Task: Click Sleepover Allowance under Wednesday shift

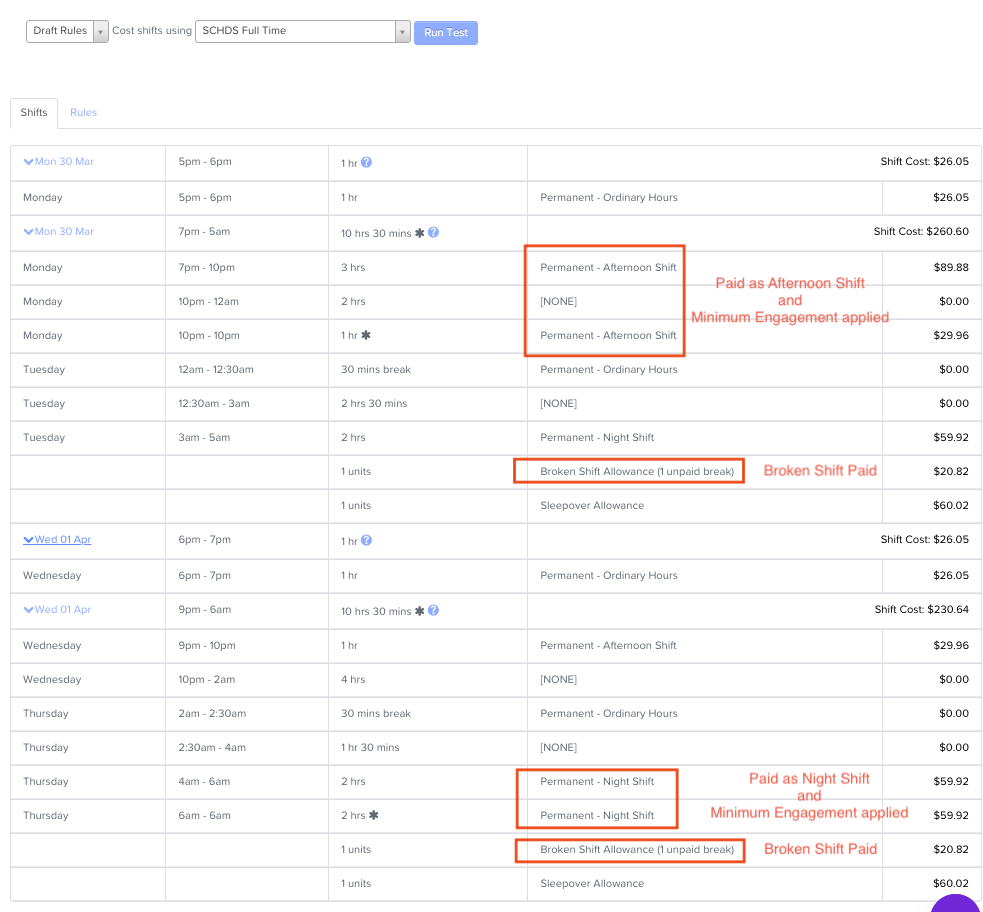Action: click(x=592, y=884)
